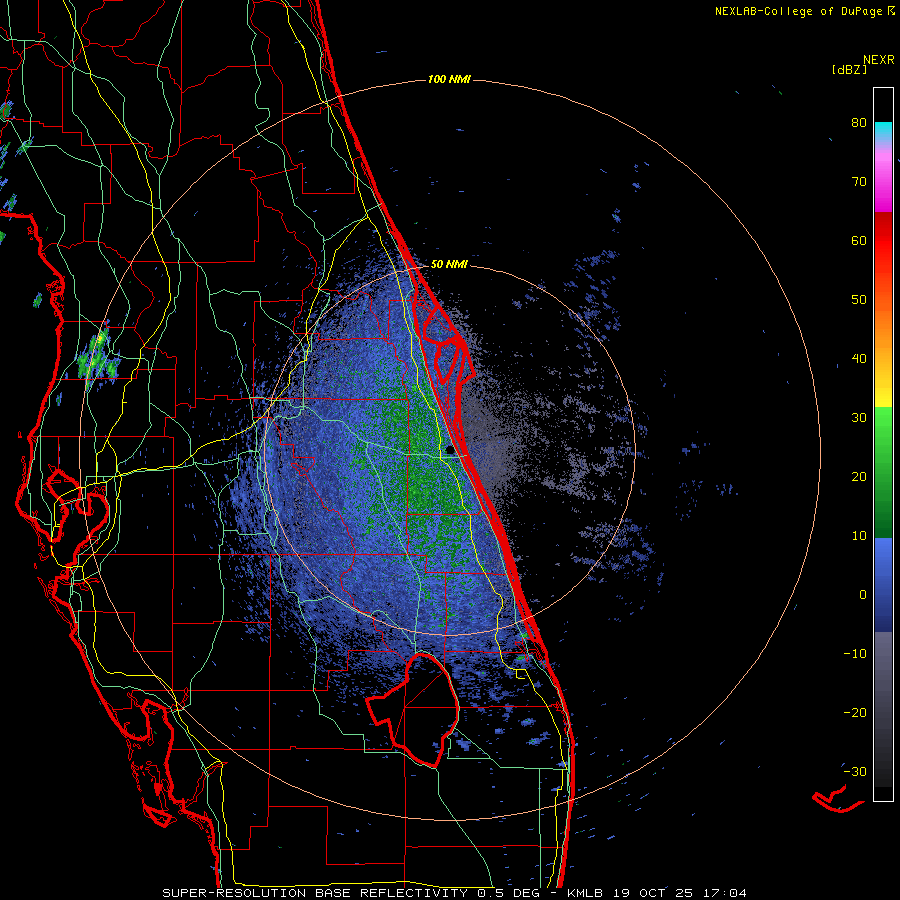The width and height of the screenshot is (900, 900).
Task: Click the 19 OCT 25 date in the caption
Action: point(653,893)
